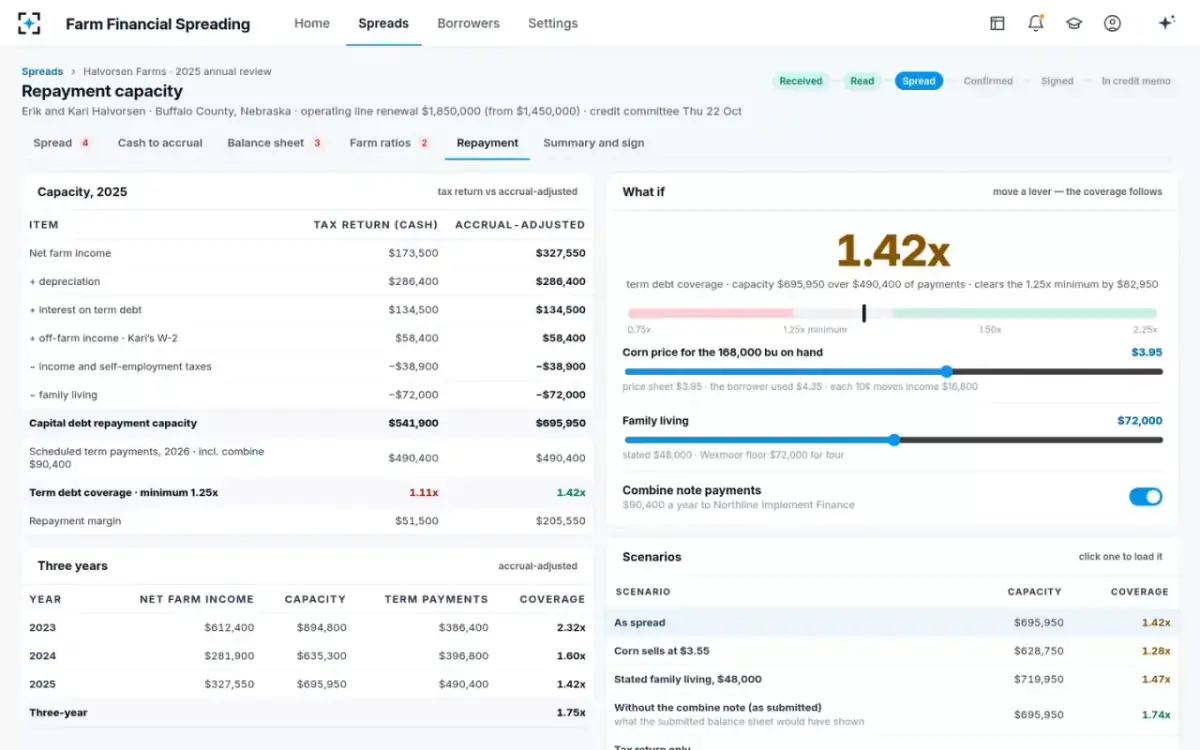The image size is (1200, 750).
Task: Open the user profile icon
Action: pos(1112,23)
